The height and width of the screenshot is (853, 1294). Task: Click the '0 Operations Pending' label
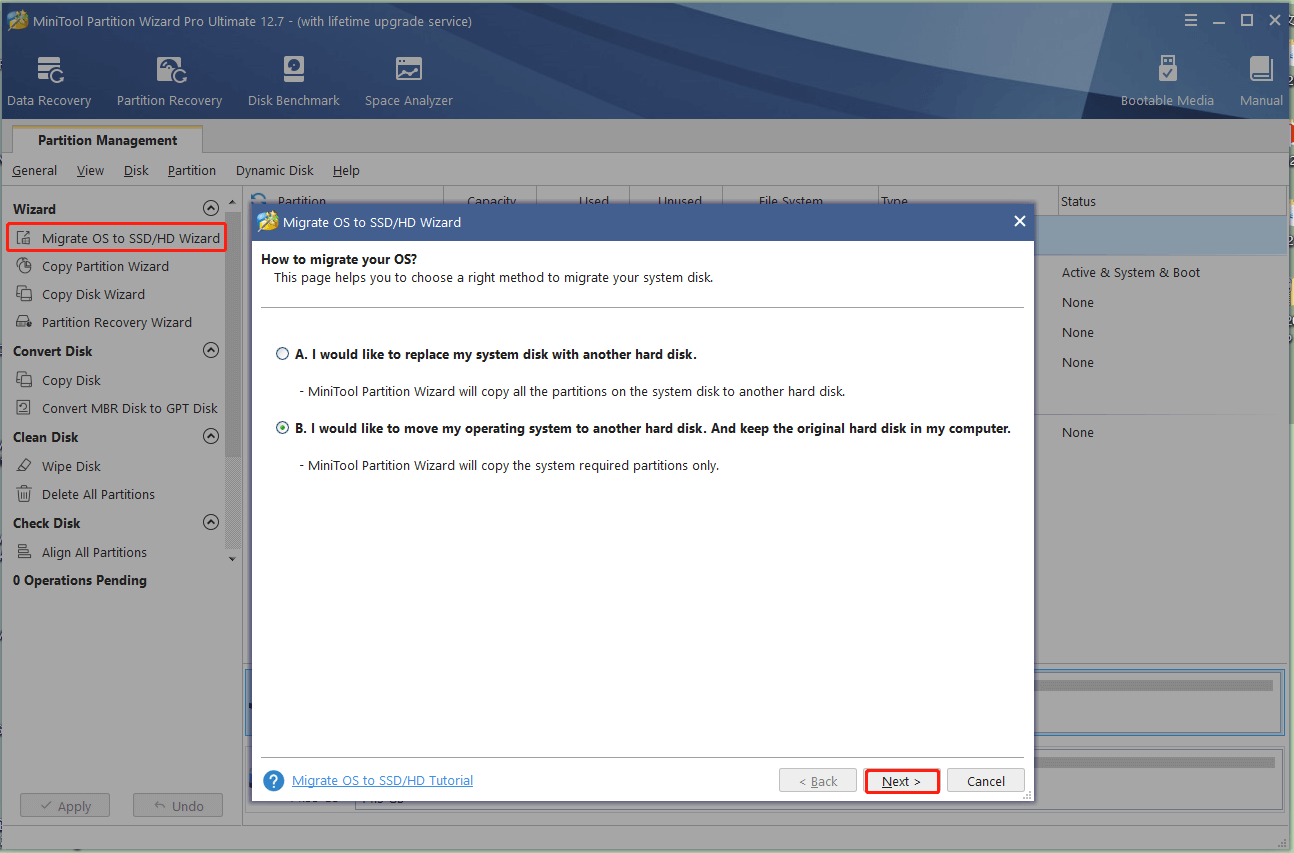click(80, 580)
